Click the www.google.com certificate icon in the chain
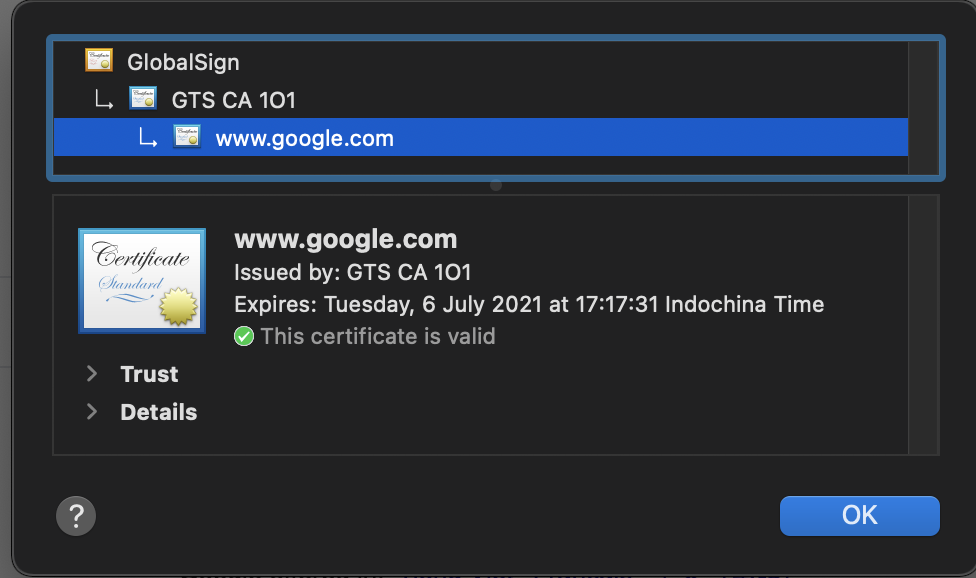Viewport: 976px width, 578px height. [x=187, y=137]
